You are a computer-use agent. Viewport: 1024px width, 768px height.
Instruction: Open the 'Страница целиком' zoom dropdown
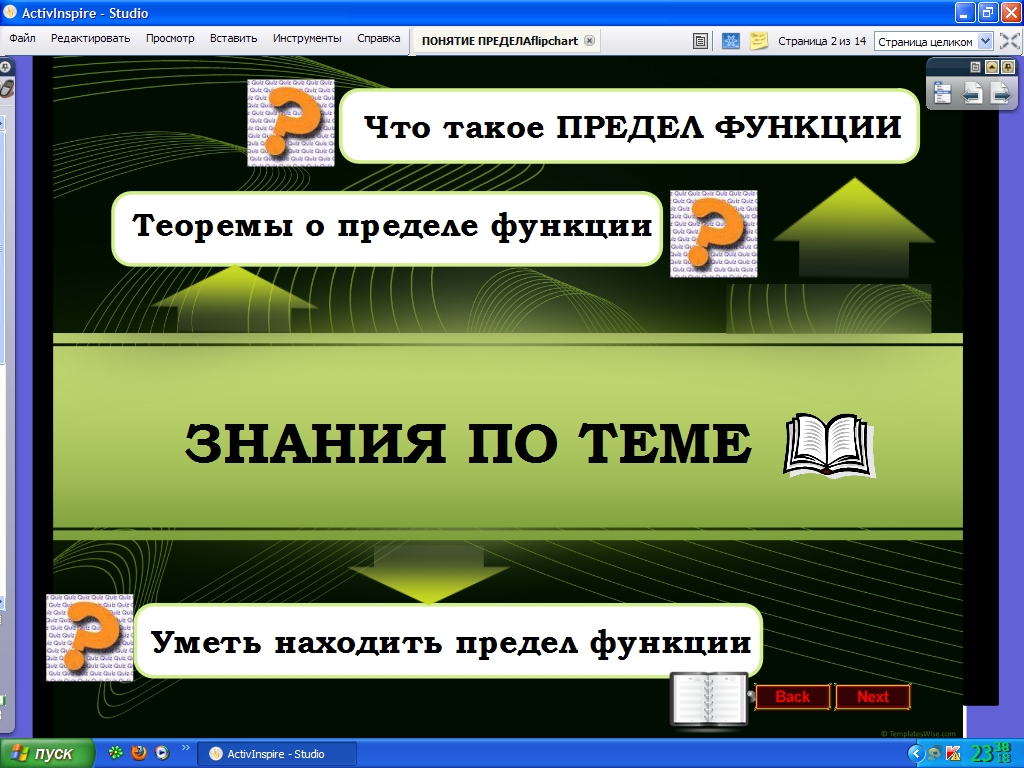(985, 41)
